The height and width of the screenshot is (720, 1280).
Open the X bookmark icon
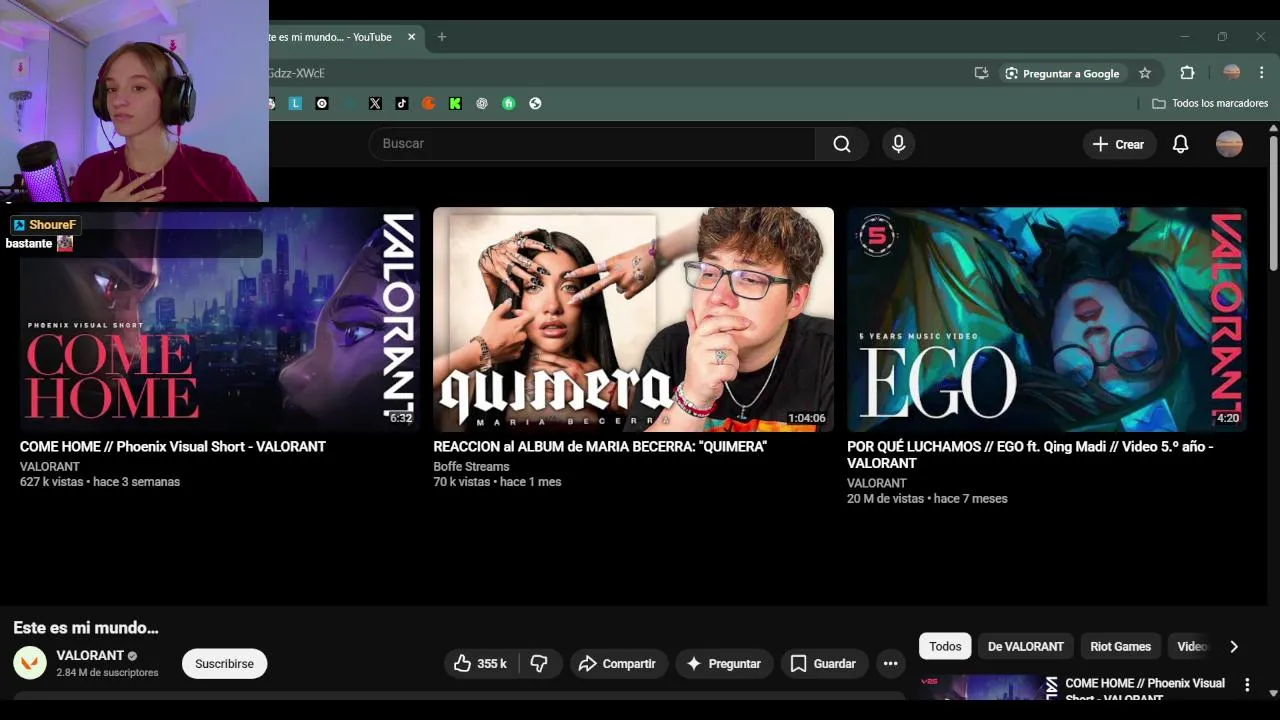tap(375, 103)
